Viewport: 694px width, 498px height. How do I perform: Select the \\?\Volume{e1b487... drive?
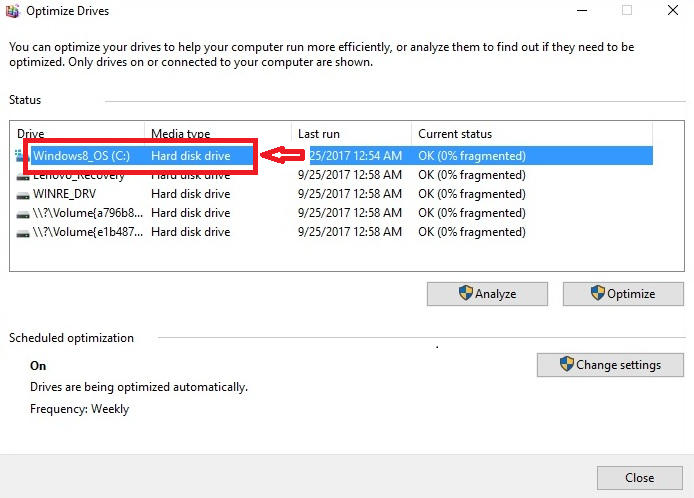334,232
